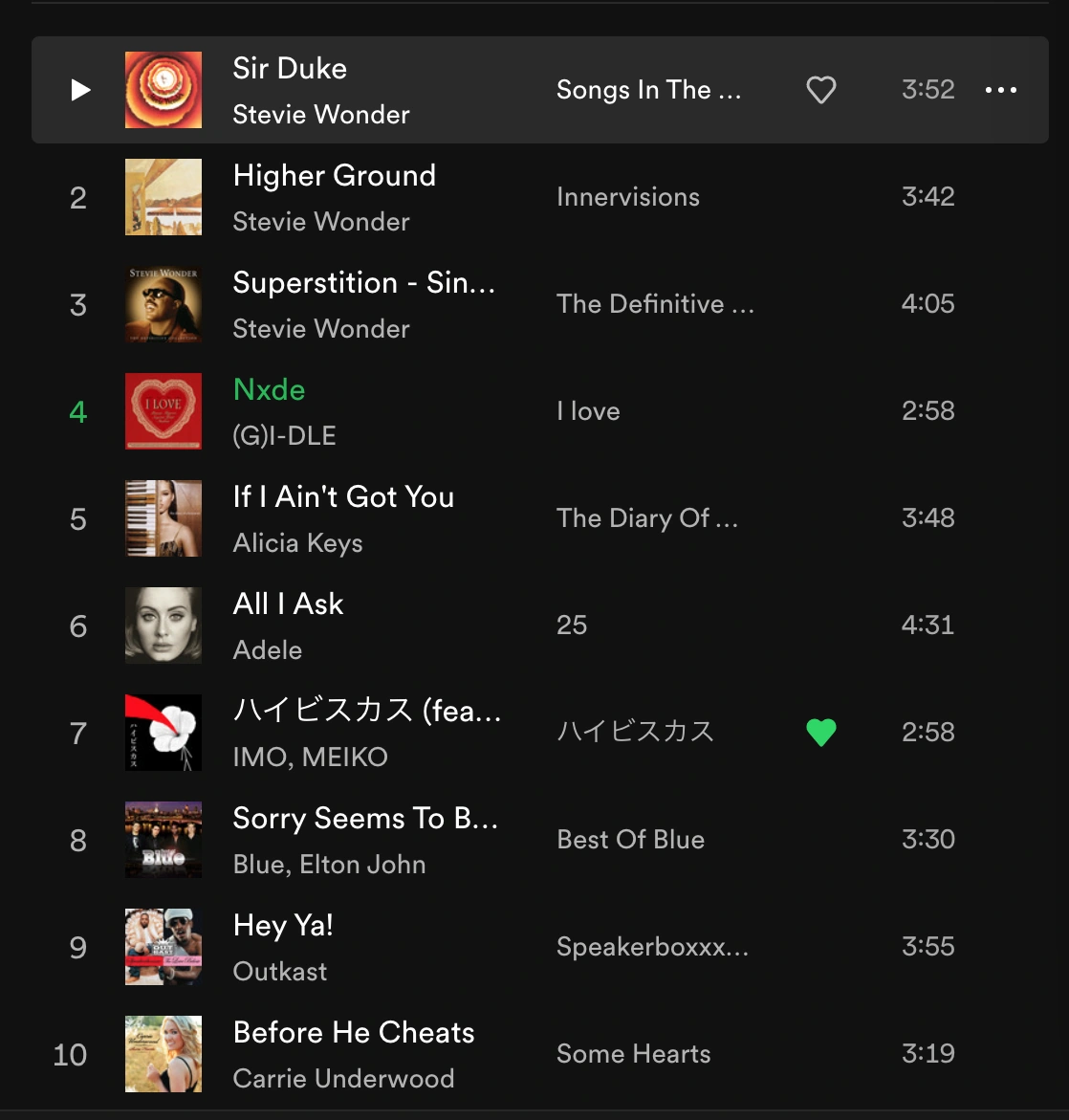Click the Sir Duke album cover
The width and height of the screenshot is (1069, 1120).
164,90
